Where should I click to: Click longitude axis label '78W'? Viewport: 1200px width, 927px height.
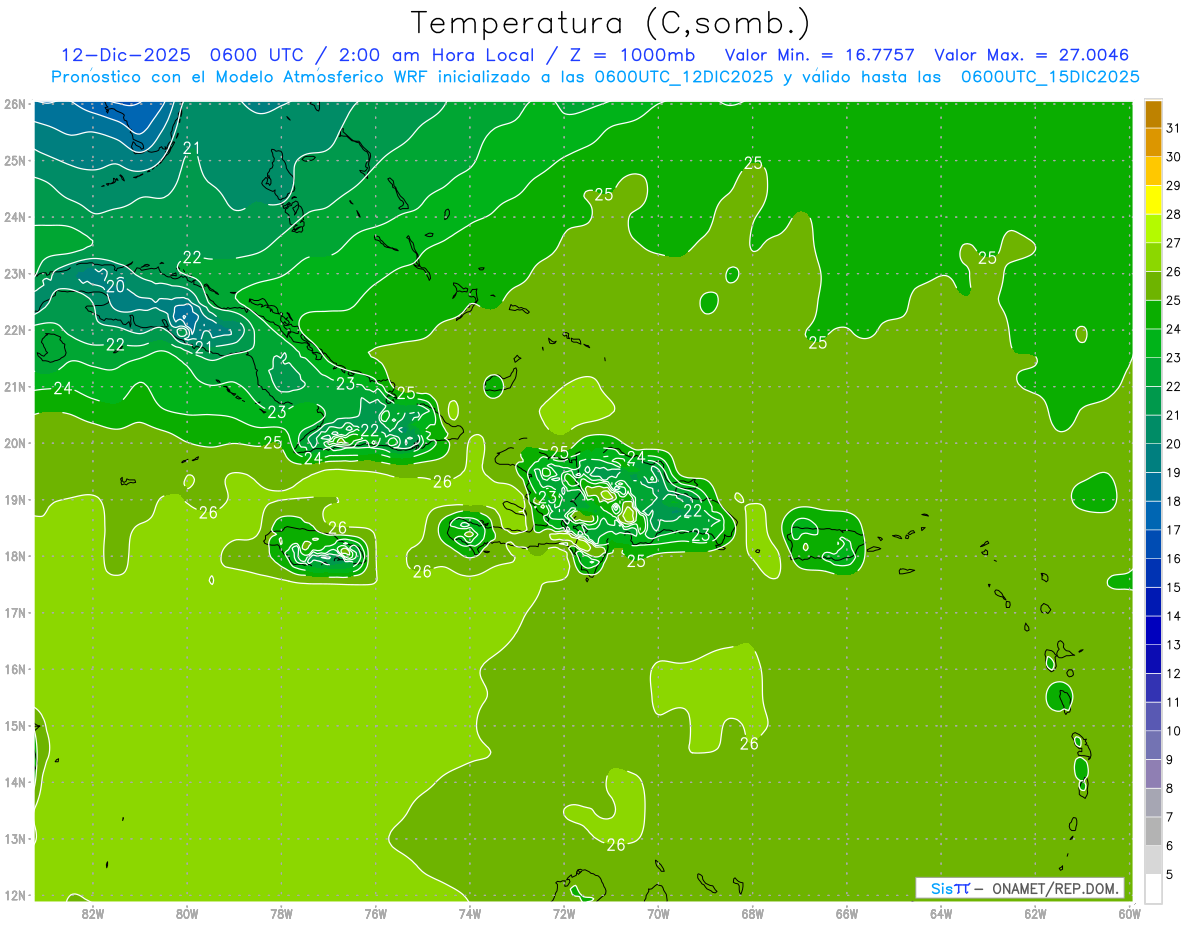pos(281,913)
